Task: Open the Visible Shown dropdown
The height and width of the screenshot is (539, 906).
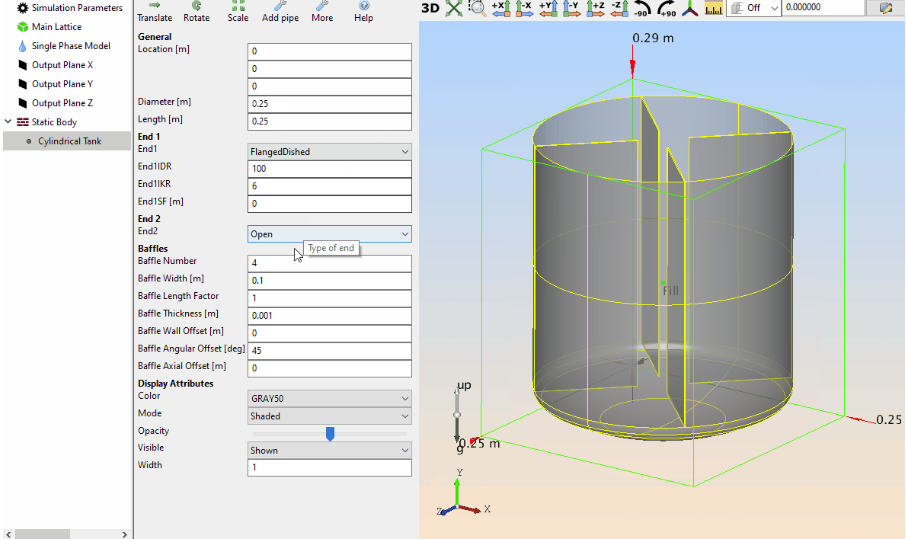Action: [329, 450]
